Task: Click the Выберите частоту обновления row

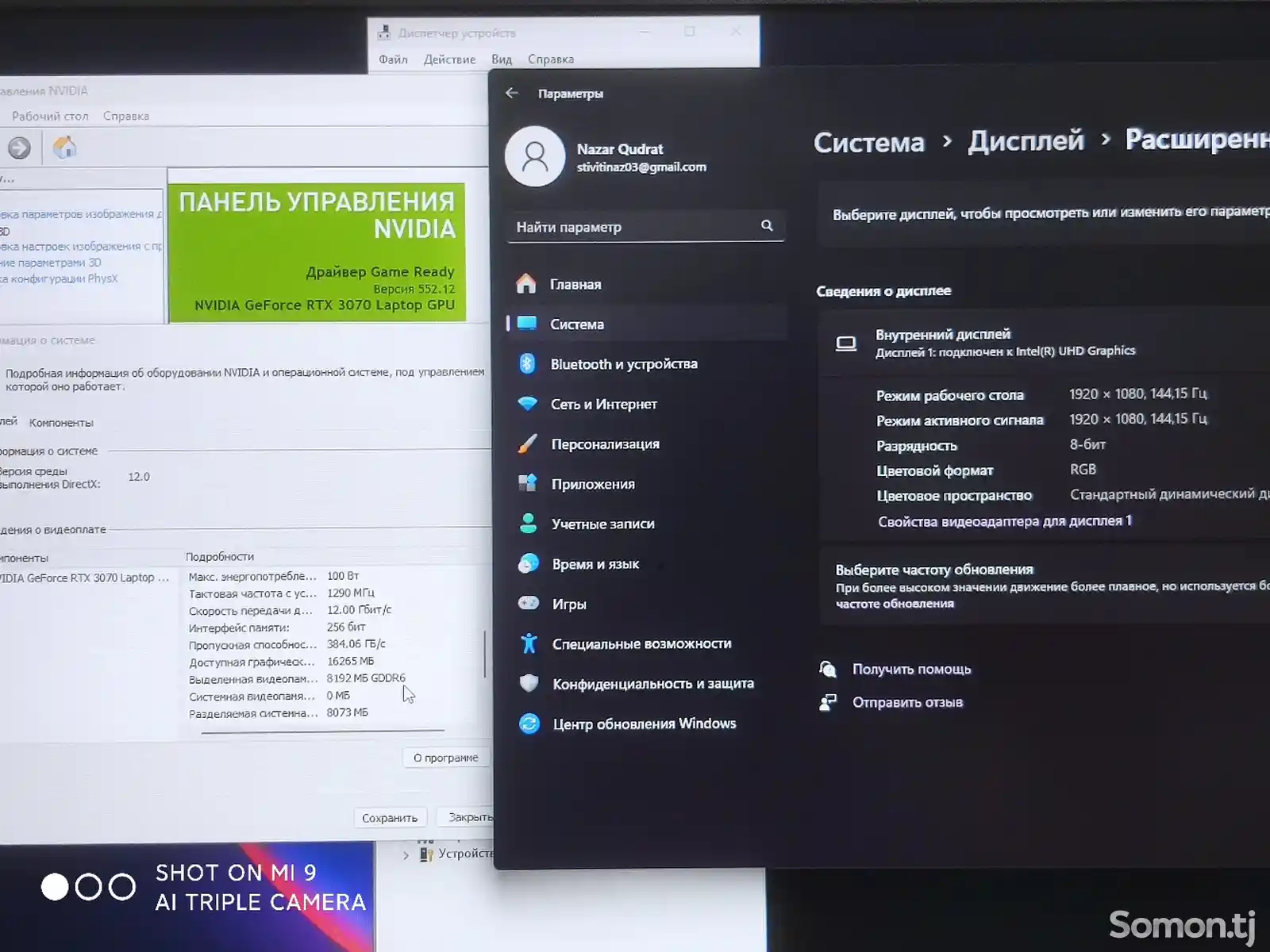Action: [1045, 585]
